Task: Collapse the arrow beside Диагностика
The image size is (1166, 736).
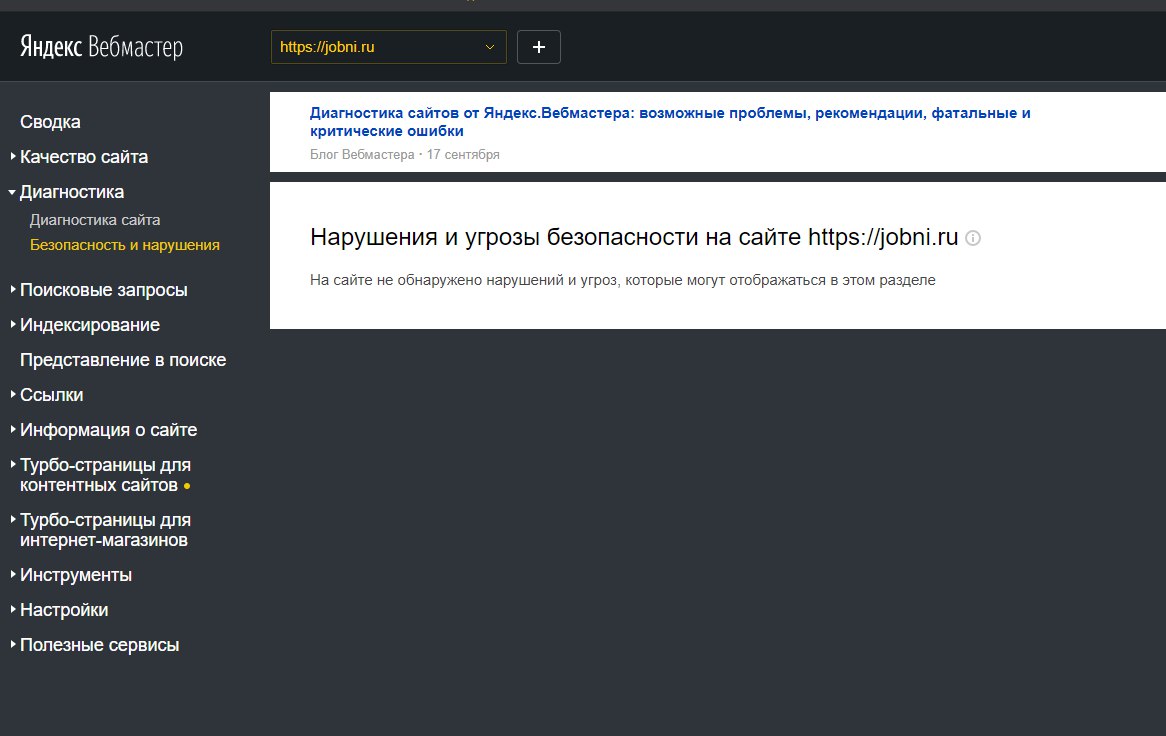Action: [12, 192]
